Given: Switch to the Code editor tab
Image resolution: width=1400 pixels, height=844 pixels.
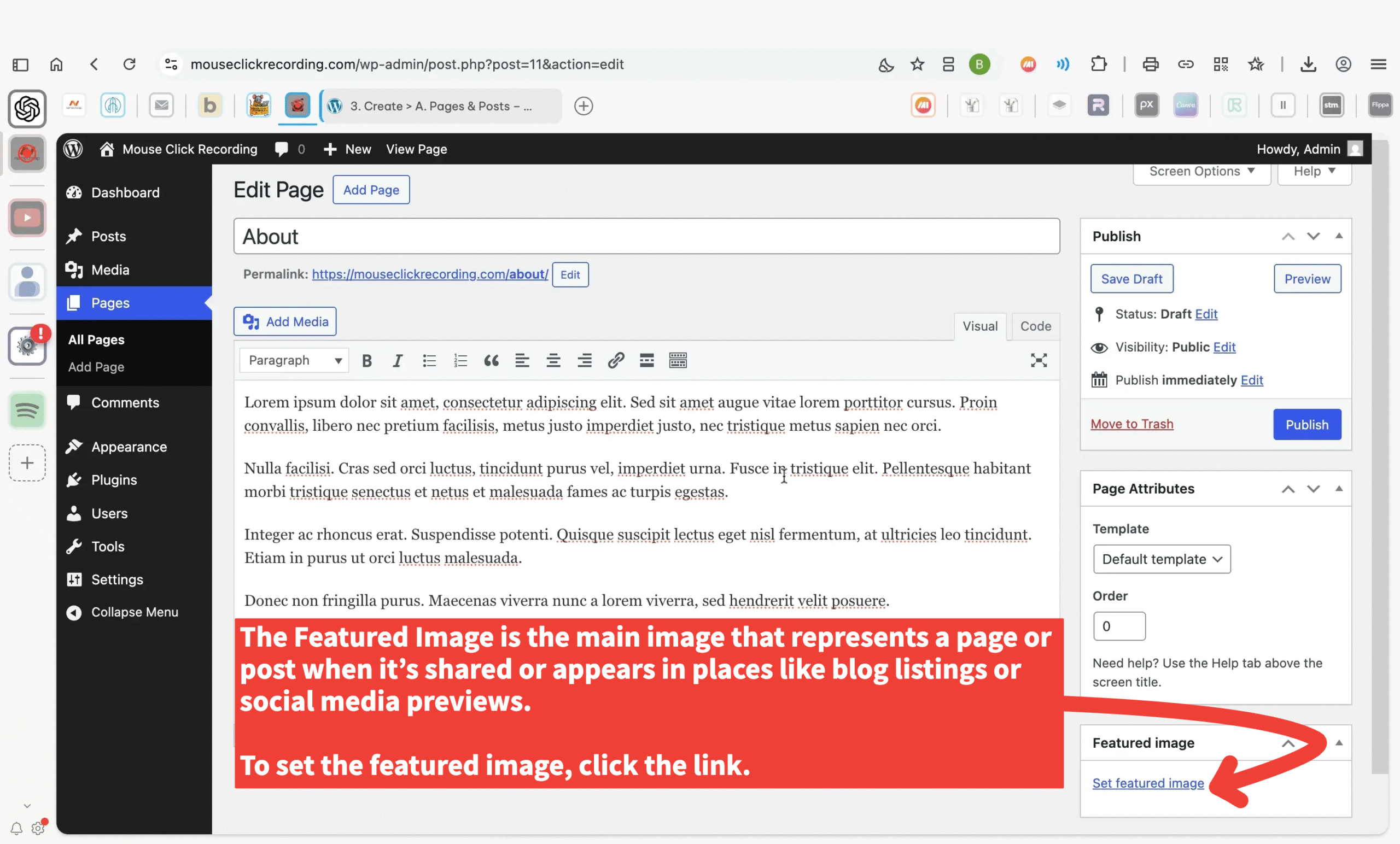Looking at the screenshot, I should coord(1035,326).
